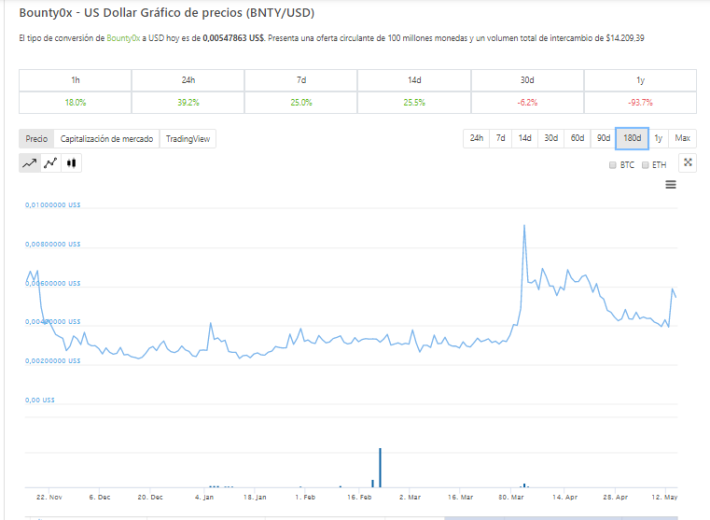Set chart range to 60d
Screen dimensions: 710x520
577,138
